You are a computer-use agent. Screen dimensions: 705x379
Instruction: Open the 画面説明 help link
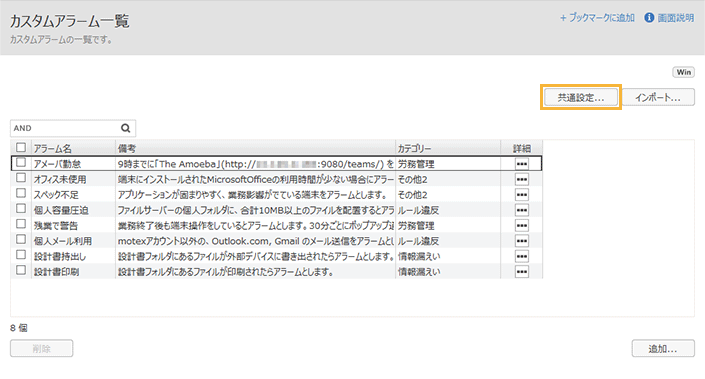click(x=676, y=18)
